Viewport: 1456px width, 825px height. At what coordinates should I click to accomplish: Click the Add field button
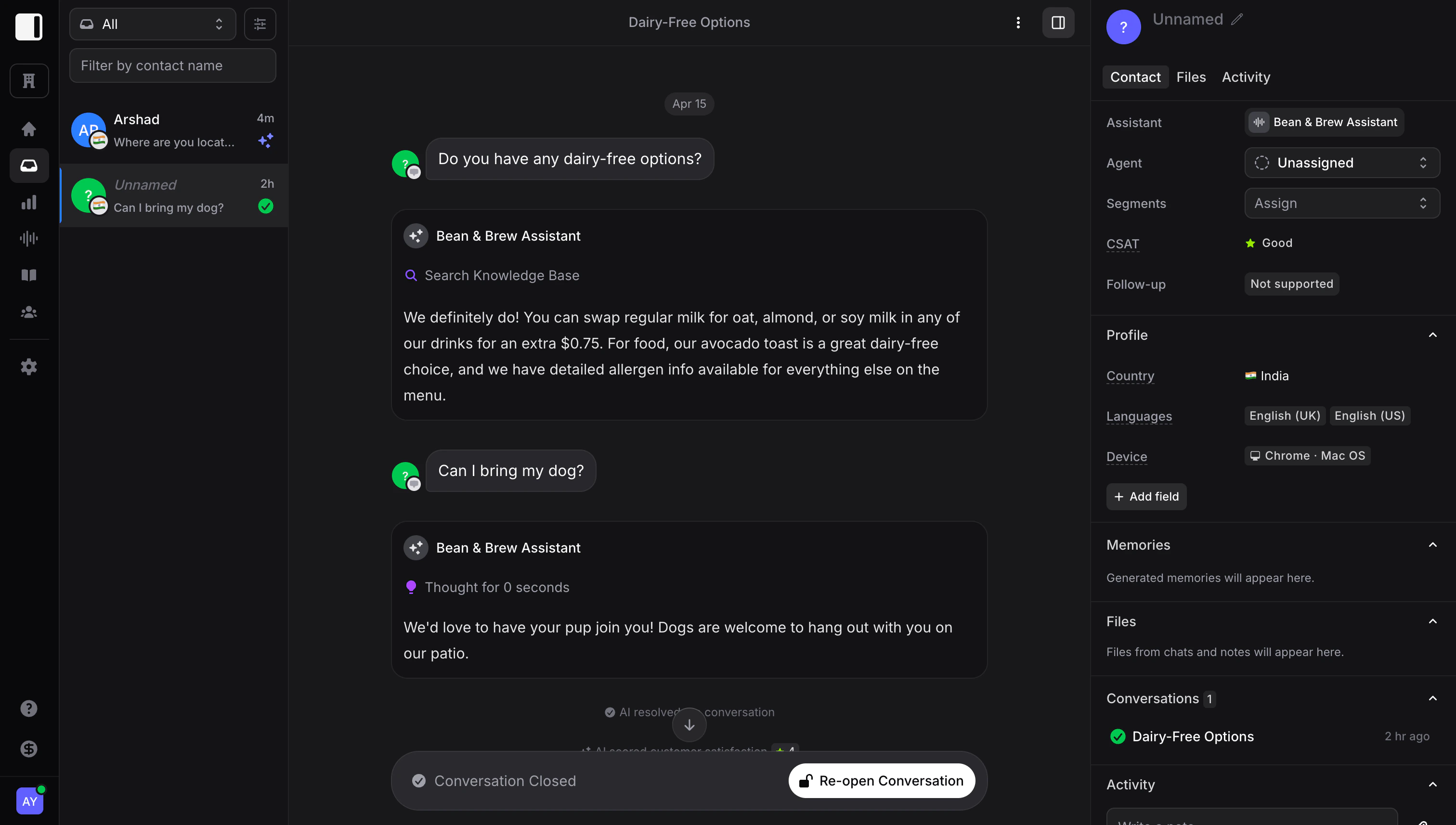point(1145,496)
